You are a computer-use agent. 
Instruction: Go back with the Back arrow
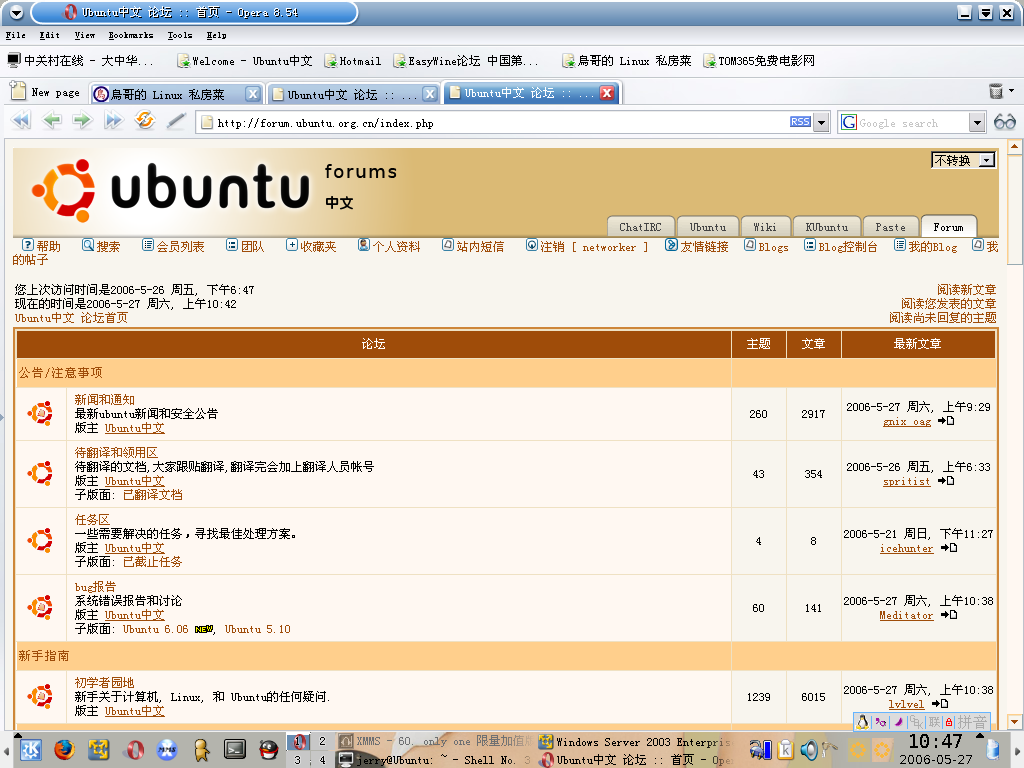coord(52,121)
